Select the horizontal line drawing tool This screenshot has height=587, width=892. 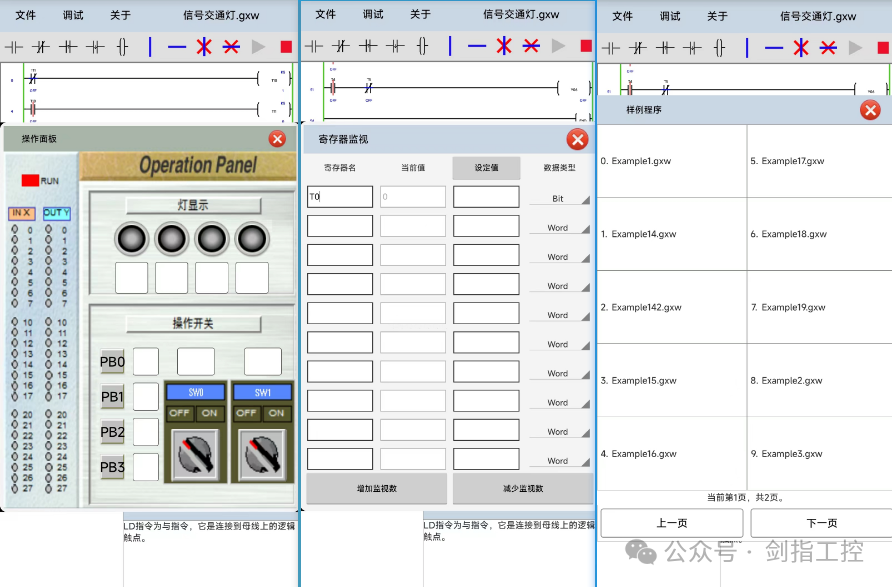(x=176, y=46)
